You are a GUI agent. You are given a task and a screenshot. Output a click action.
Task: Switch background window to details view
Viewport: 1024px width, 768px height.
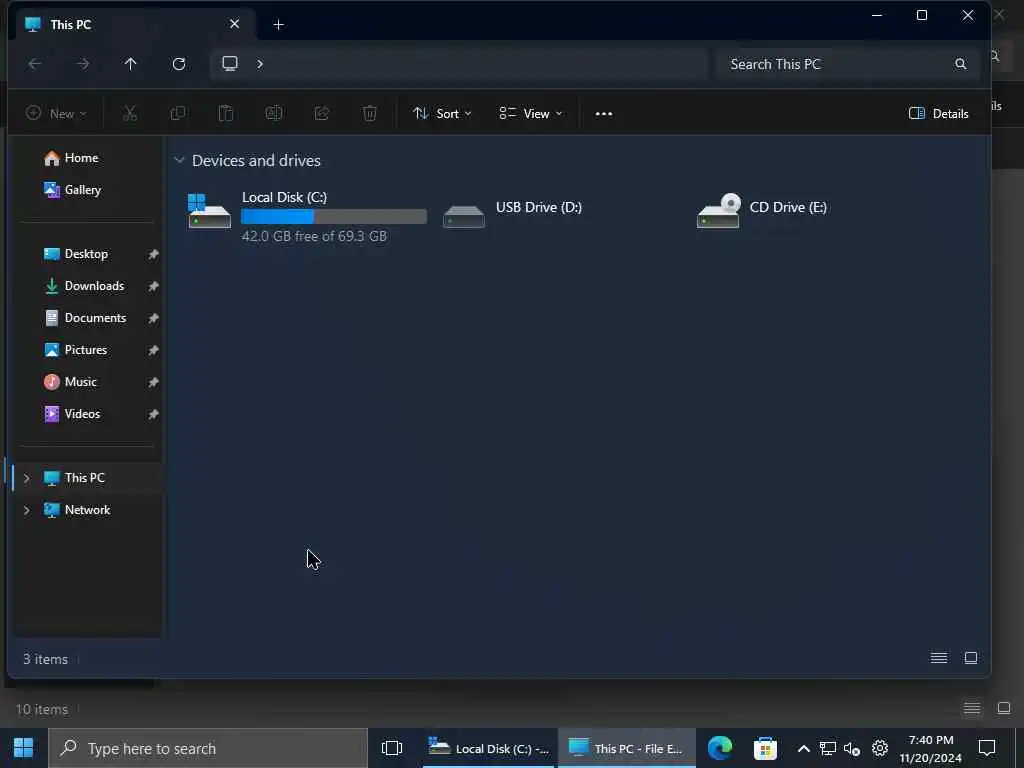tap(972, 708)
